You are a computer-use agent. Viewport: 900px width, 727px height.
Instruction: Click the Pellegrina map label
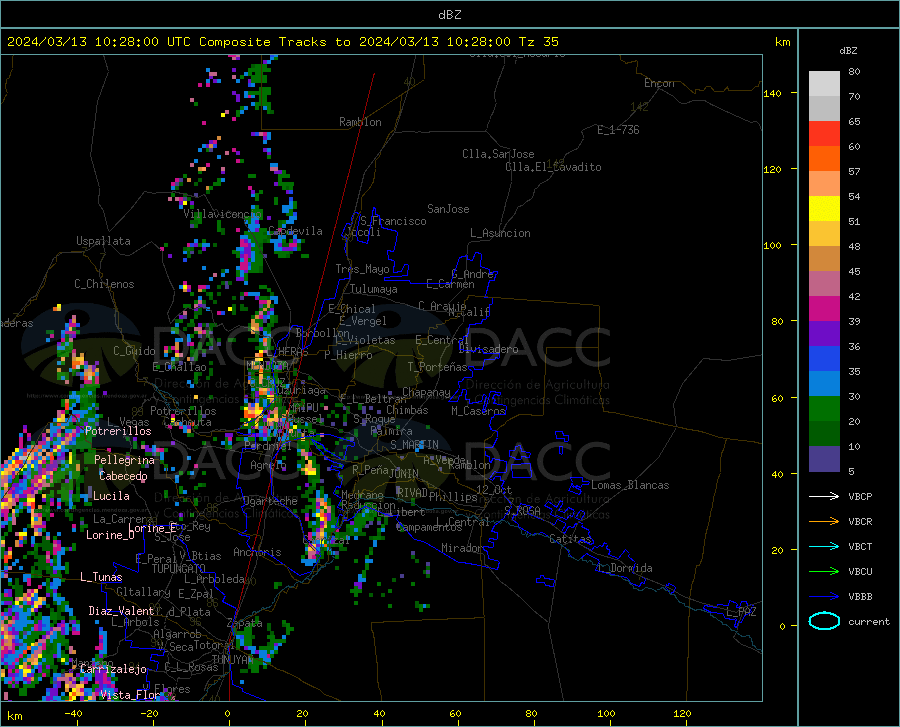124,460
